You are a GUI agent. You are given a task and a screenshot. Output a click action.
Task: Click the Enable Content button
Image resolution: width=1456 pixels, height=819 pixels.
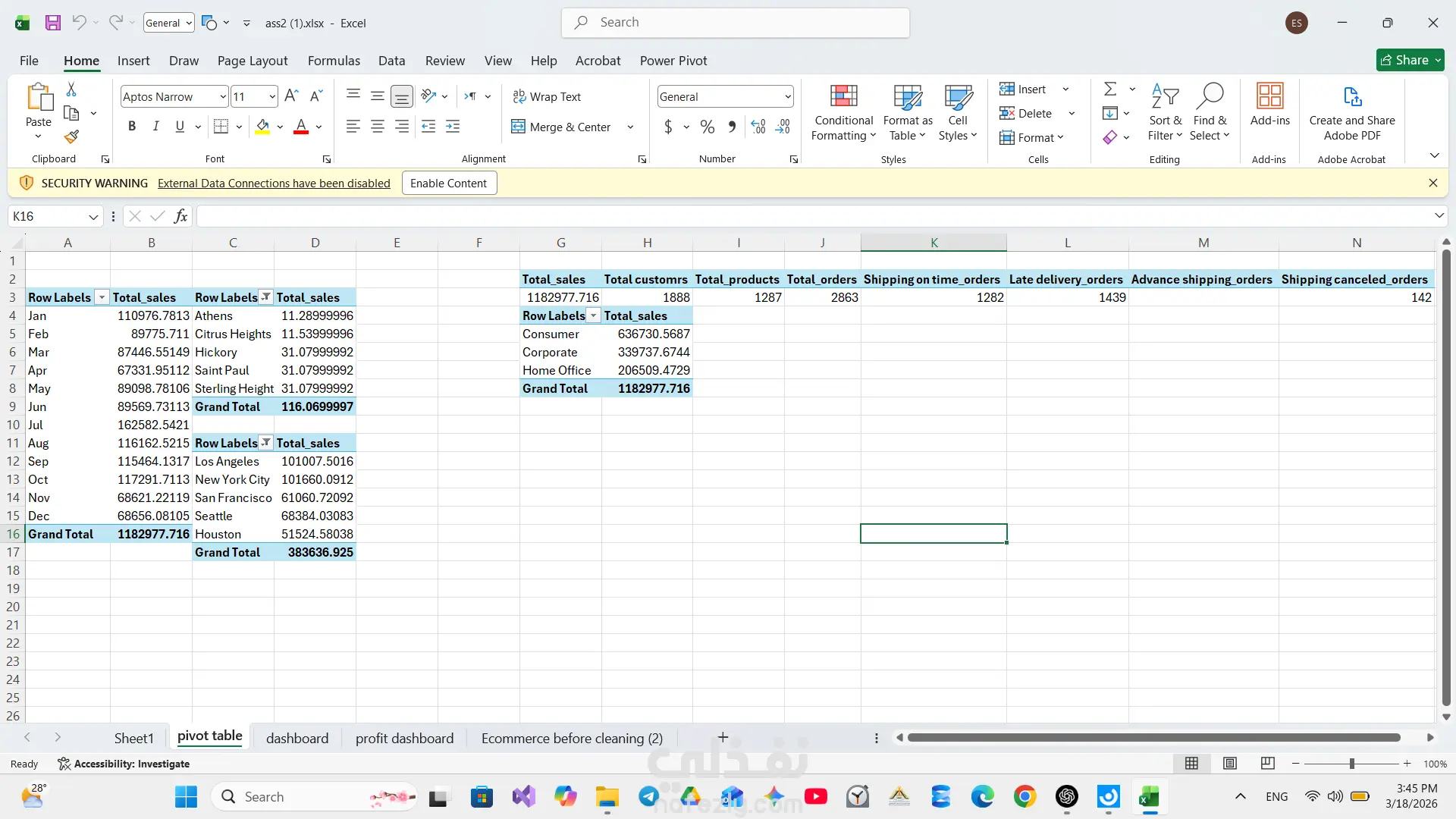(x=448, y=183)
